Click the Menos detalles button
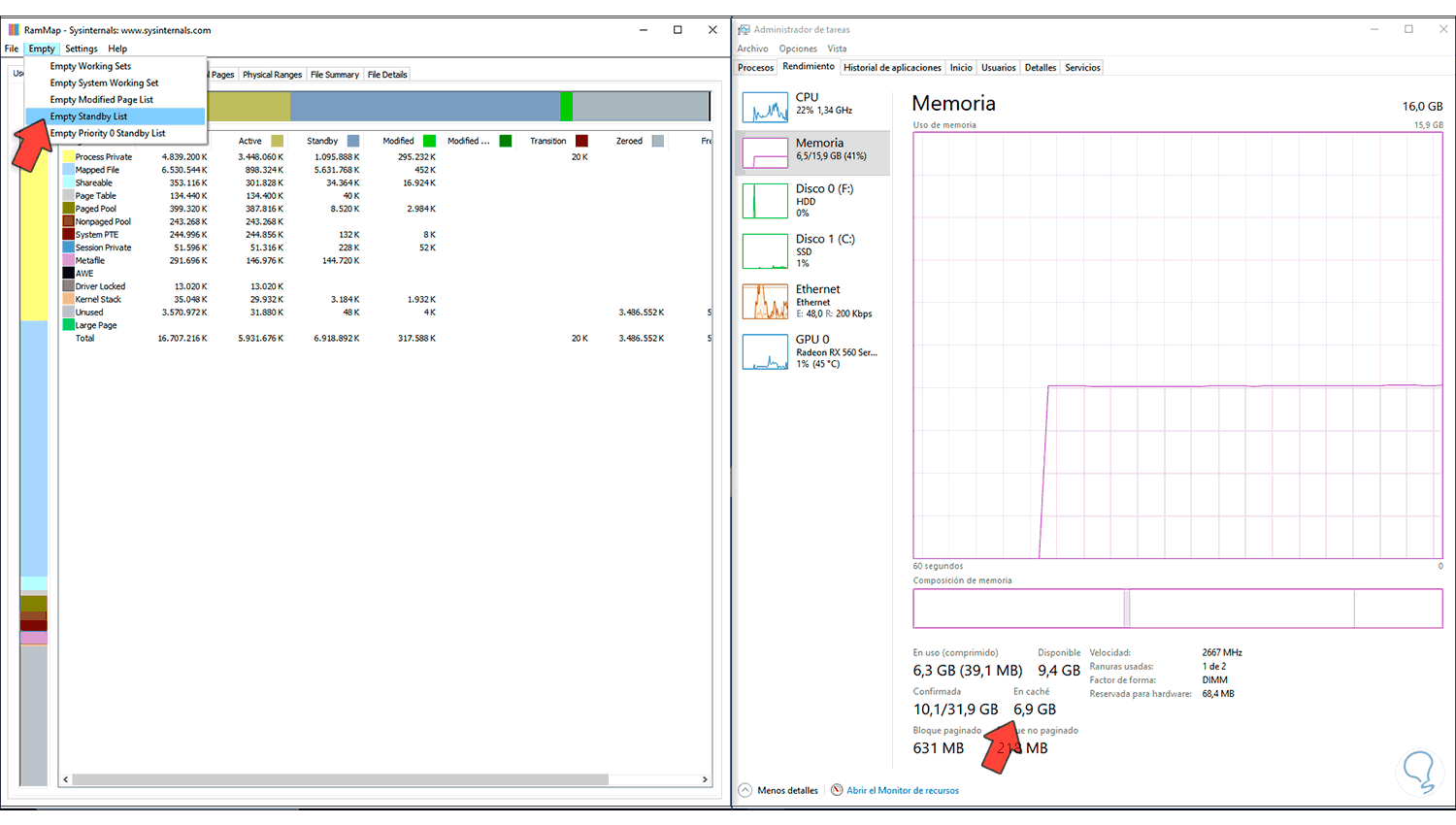 click(x=778, y=790)
